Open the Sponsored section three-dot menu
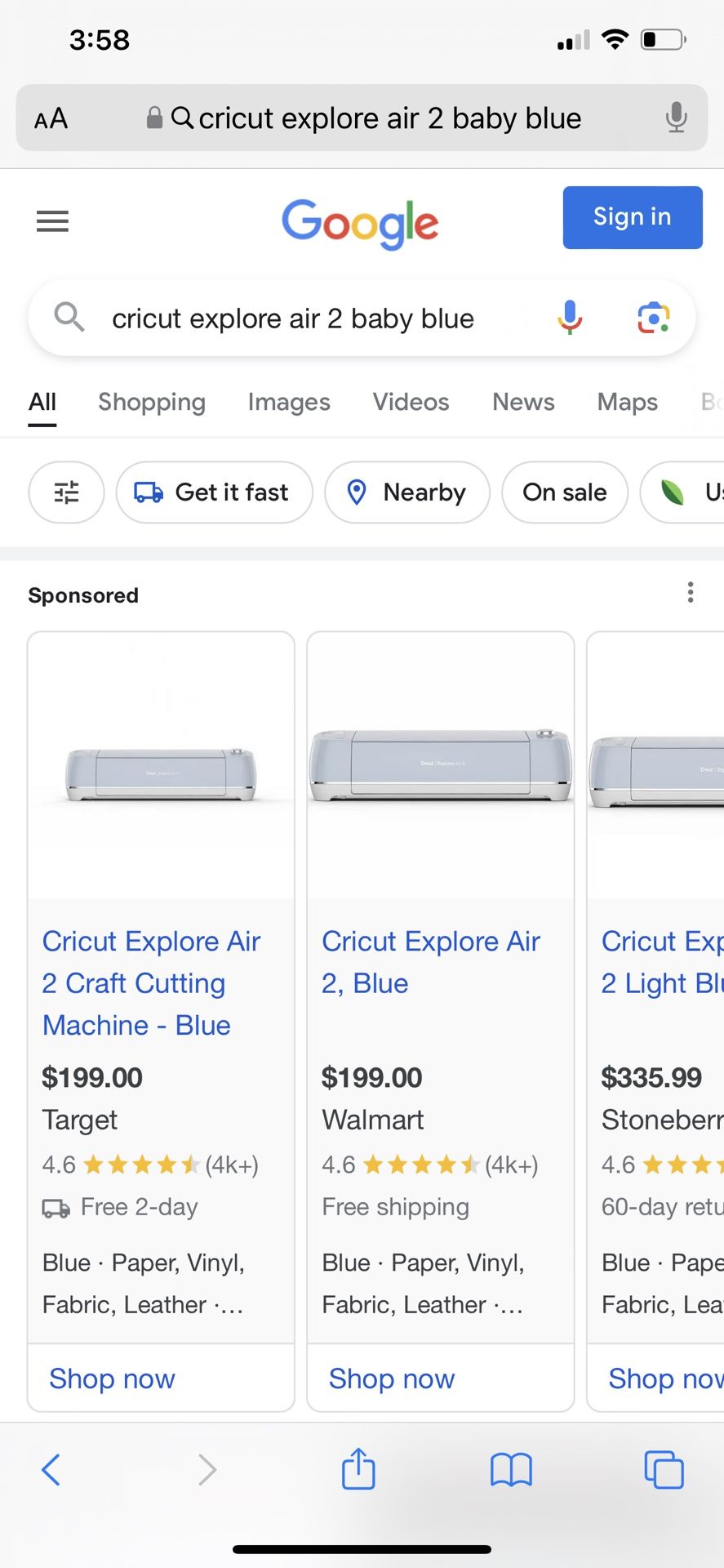Image resolution: width=724 pixels, height=1568 pixels. pyautogui.click(x=691, y=591)
